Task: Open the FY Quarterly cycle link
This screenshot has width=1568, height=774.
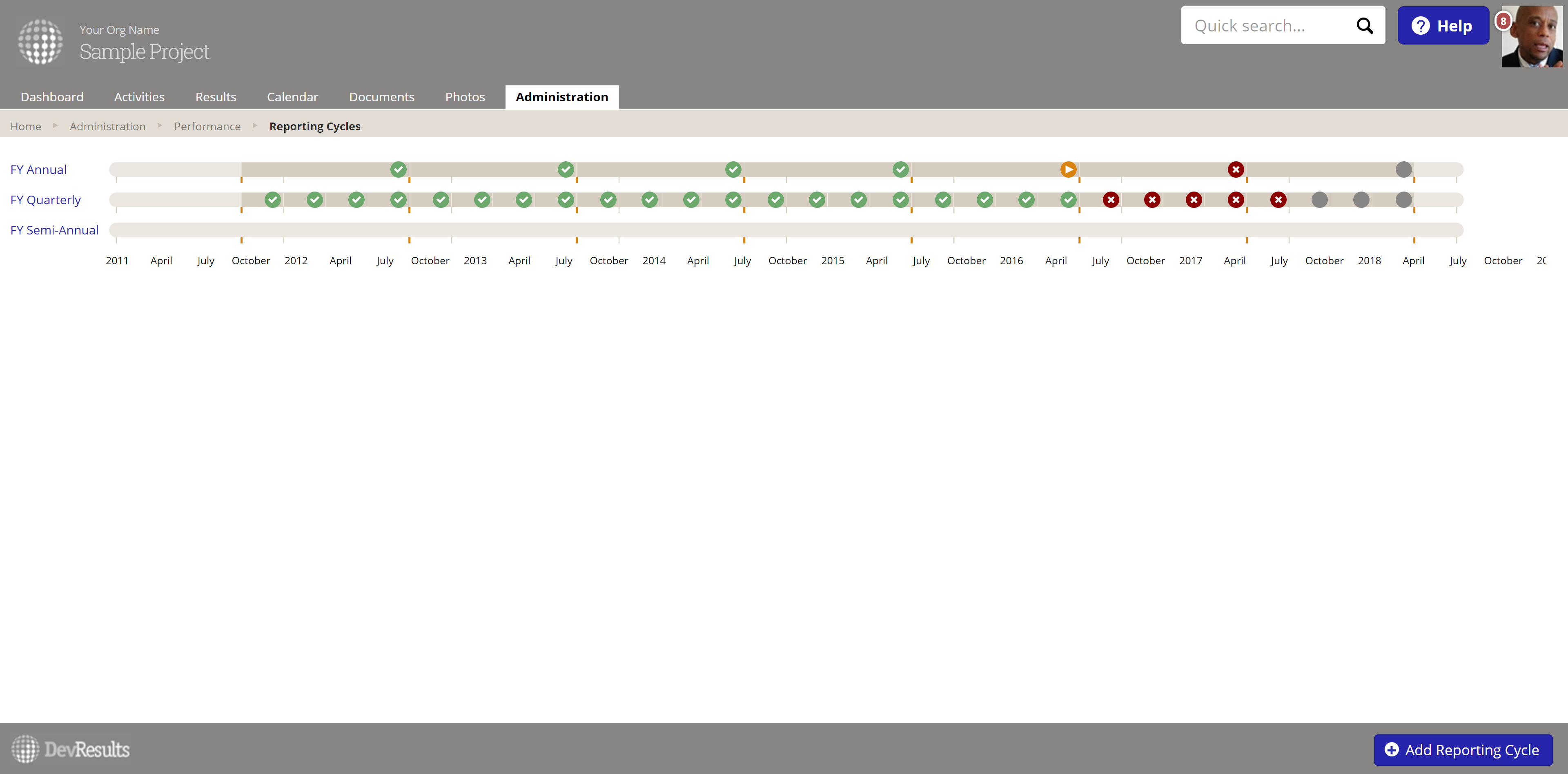Action: tap(46, 200)
